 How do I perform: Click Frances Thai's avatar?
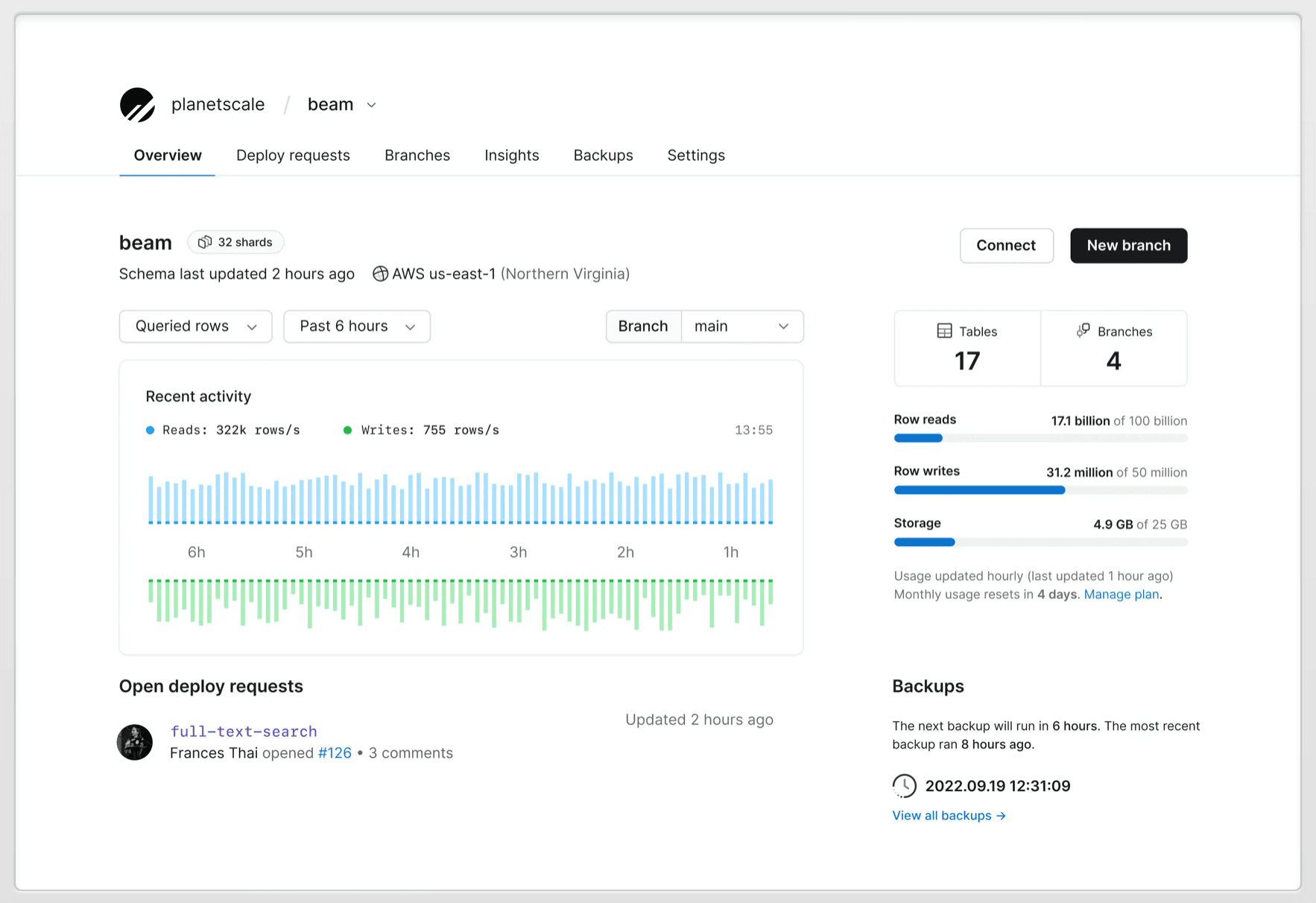tap(135, 742)
